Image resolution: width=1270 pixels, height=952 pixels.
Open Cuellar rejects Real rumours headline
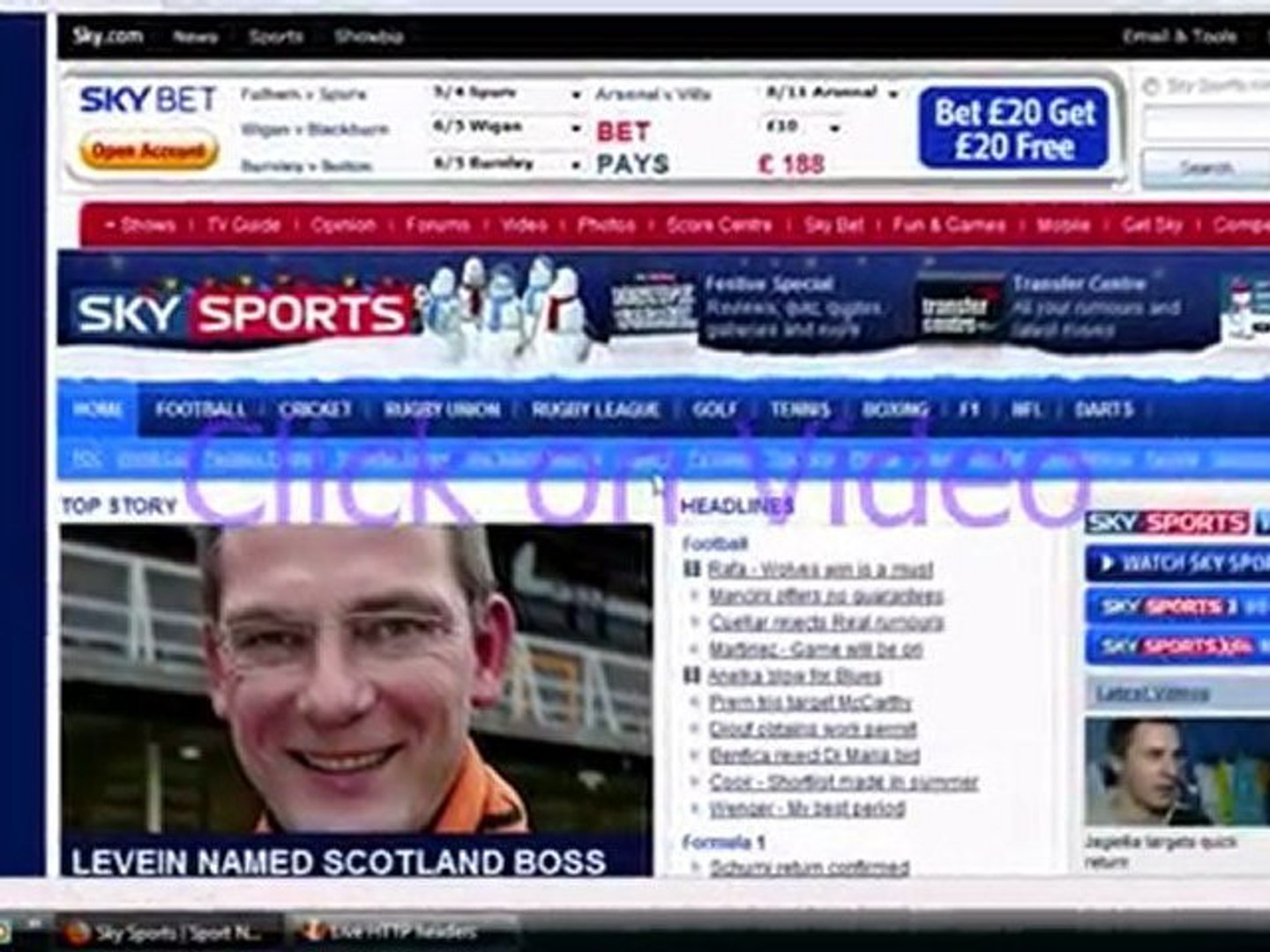tap(825, 622)
